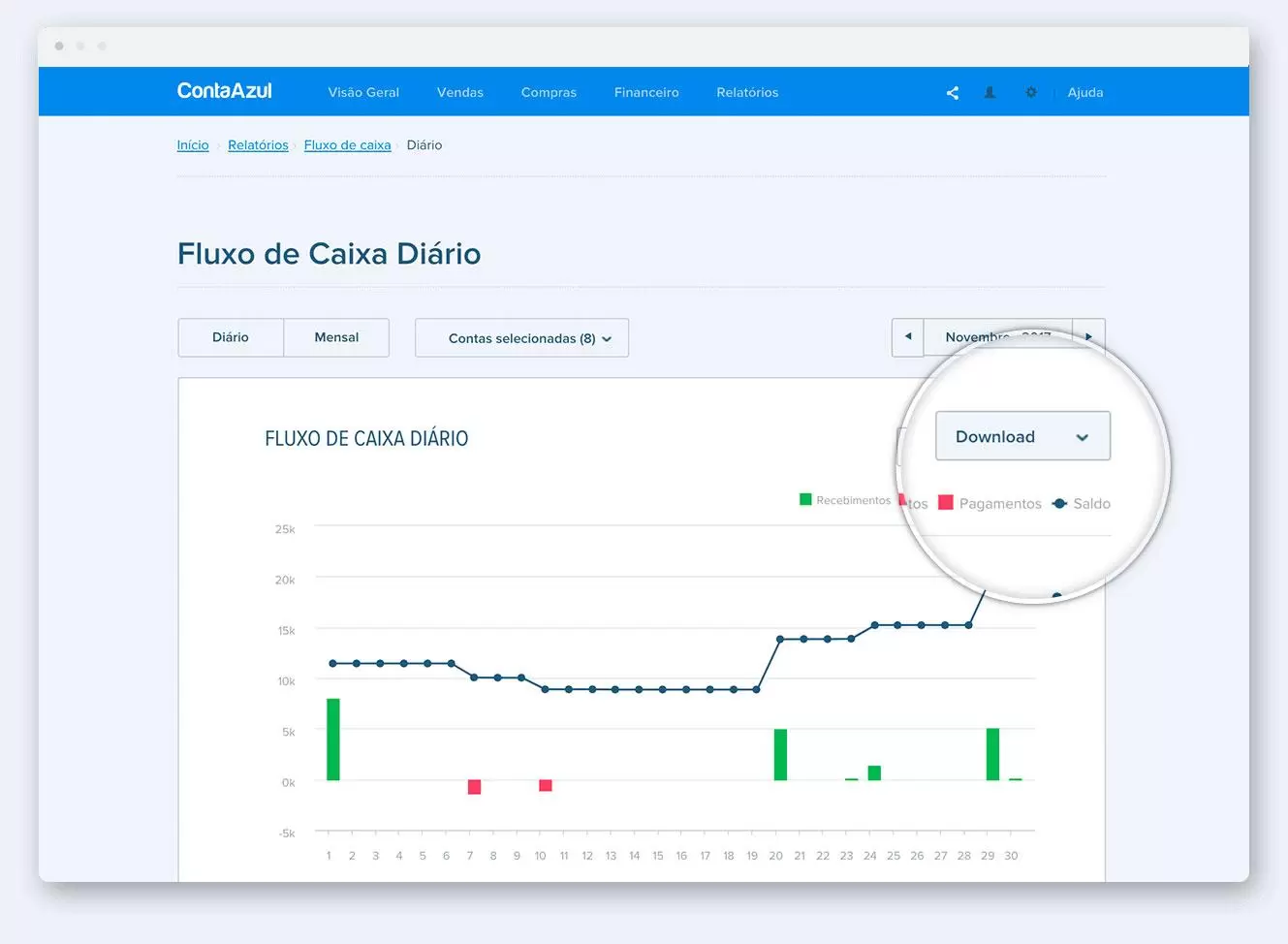This screenshot has width=1288, height=944.
Task: Open Vendas menu
Action: [x=460, y=93]
